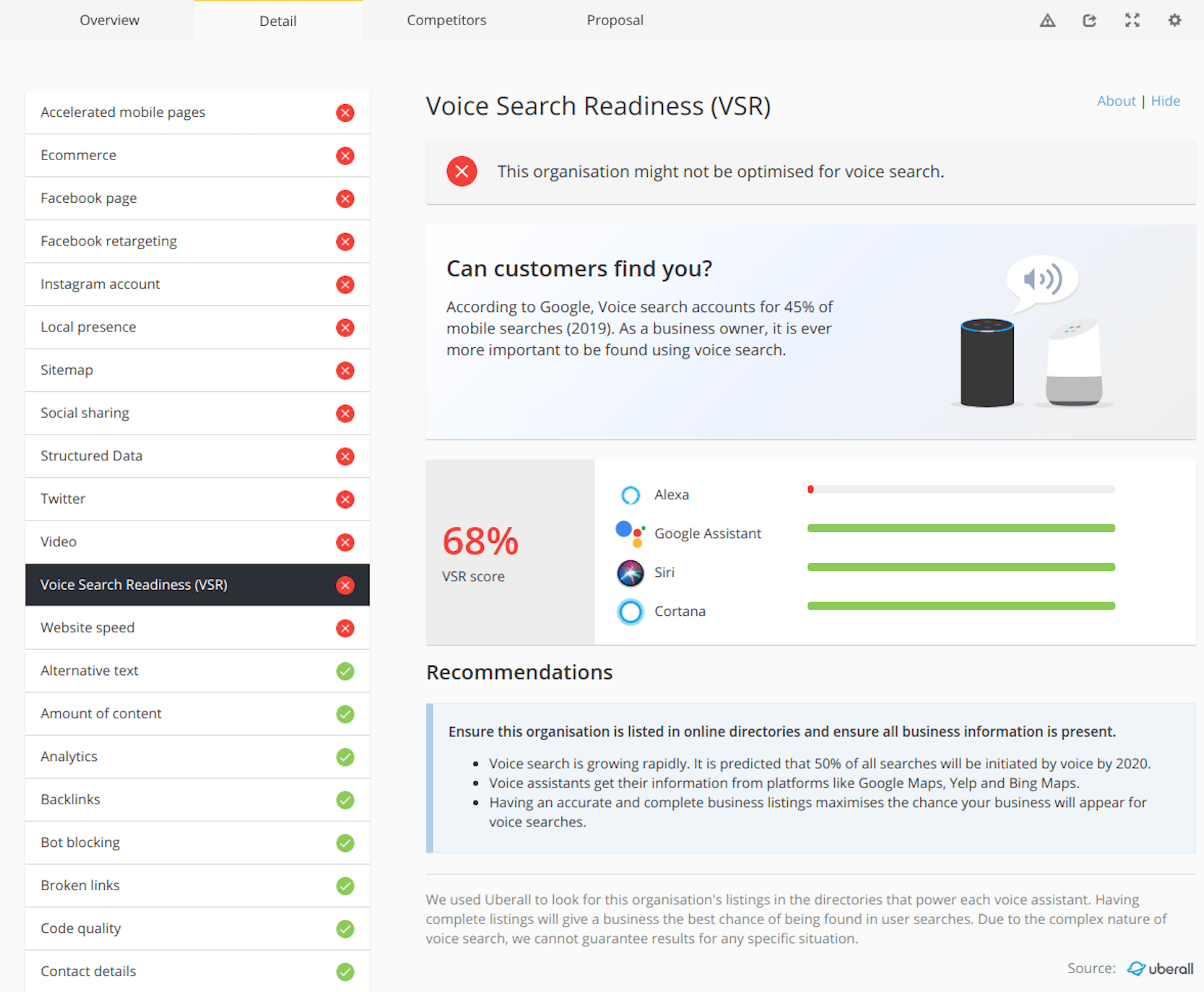Go to the Proposal tab

pyautogui.click(x=615, y=20)
